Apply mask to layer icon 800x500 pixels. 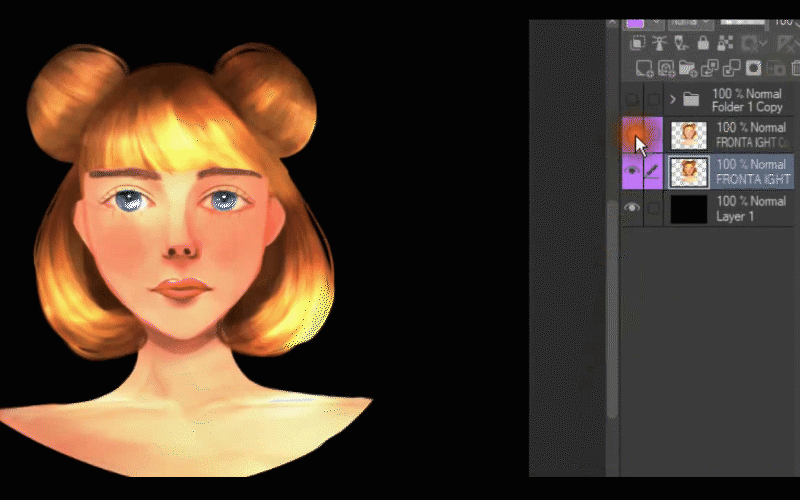(x=776, y=68)
